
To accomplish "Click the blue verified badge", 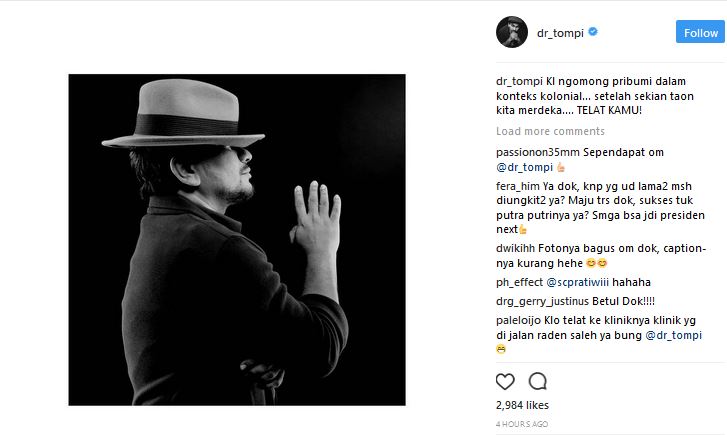I will pyautogui.click(x=593, y=32).
